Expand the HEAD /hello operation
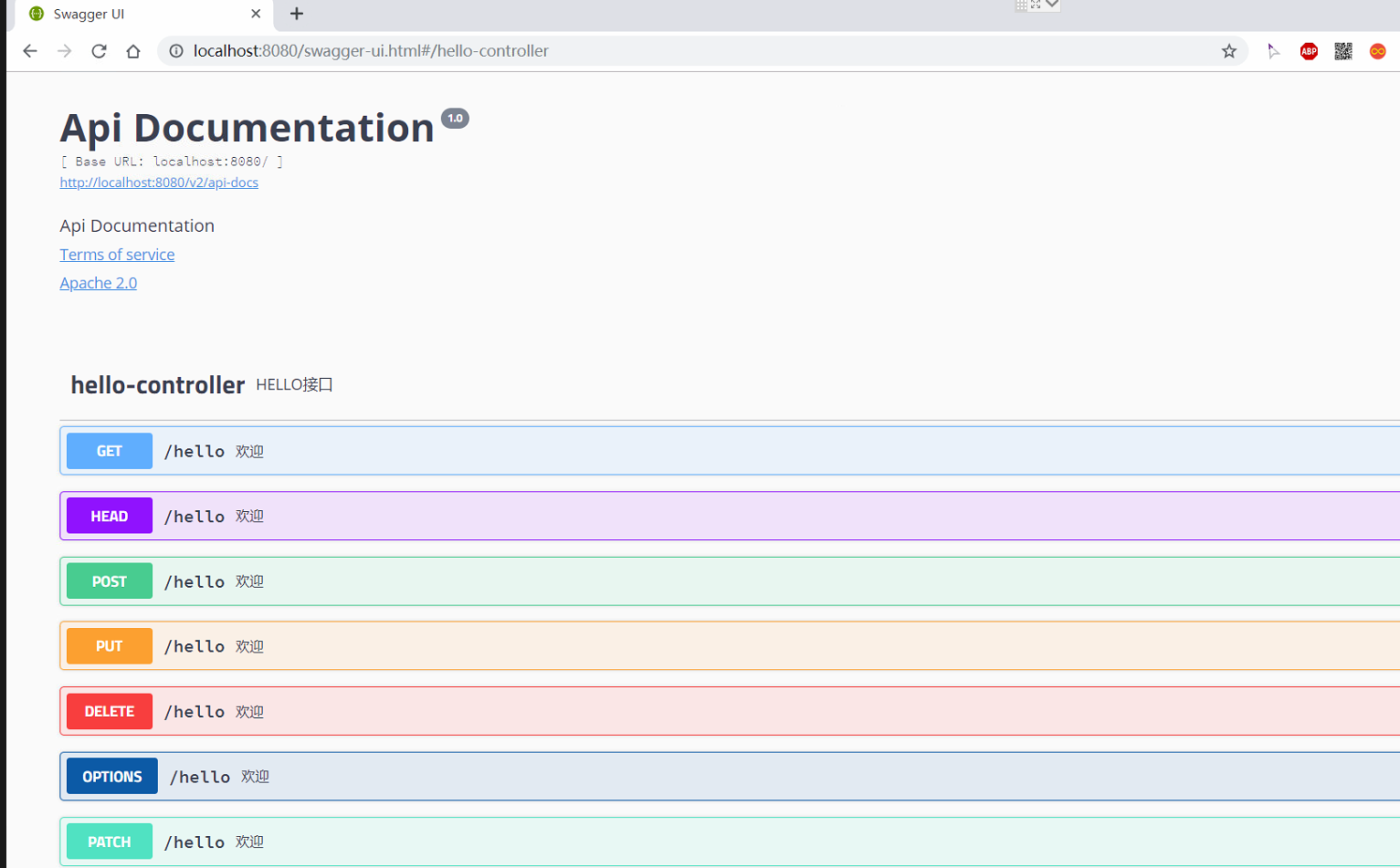This screenshot has width=1400, height=868. click(x=730, y=516)
